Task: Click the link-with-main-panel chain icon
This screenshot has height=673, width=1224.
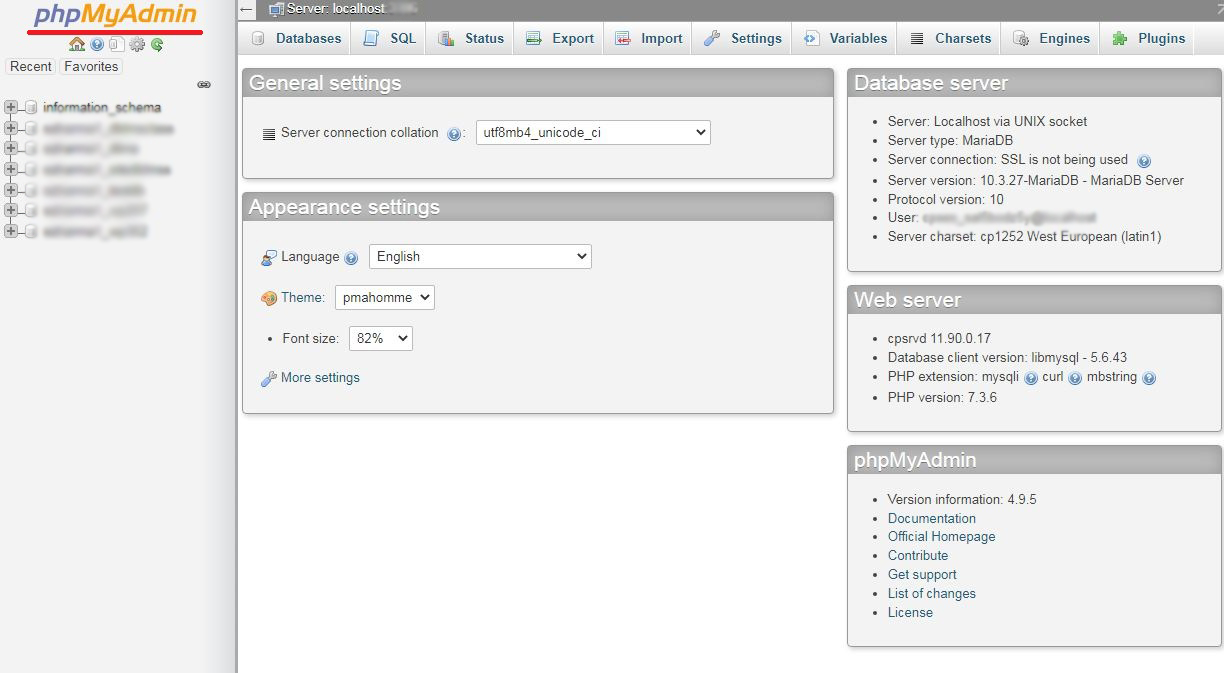Action: tap(204, 85)
